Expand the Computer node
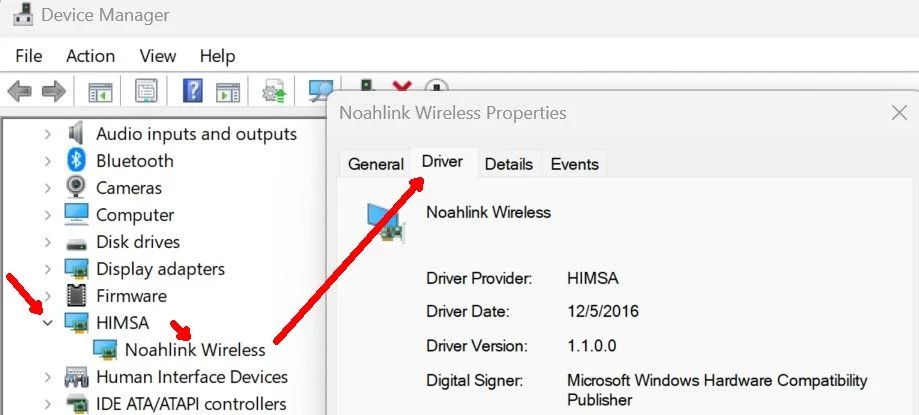The width and height of the screenshot is (919, 415). tap(48, 215)
